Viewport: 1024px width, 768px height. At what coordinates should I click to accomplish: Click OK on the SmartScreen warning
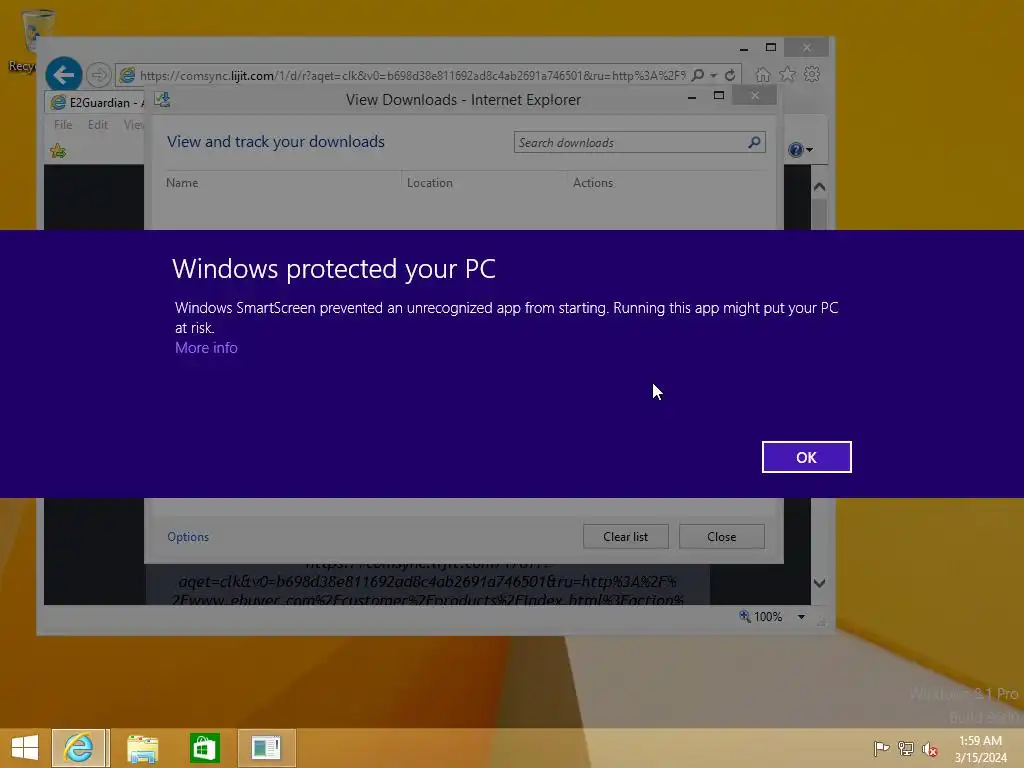click(x=807, y=457)
